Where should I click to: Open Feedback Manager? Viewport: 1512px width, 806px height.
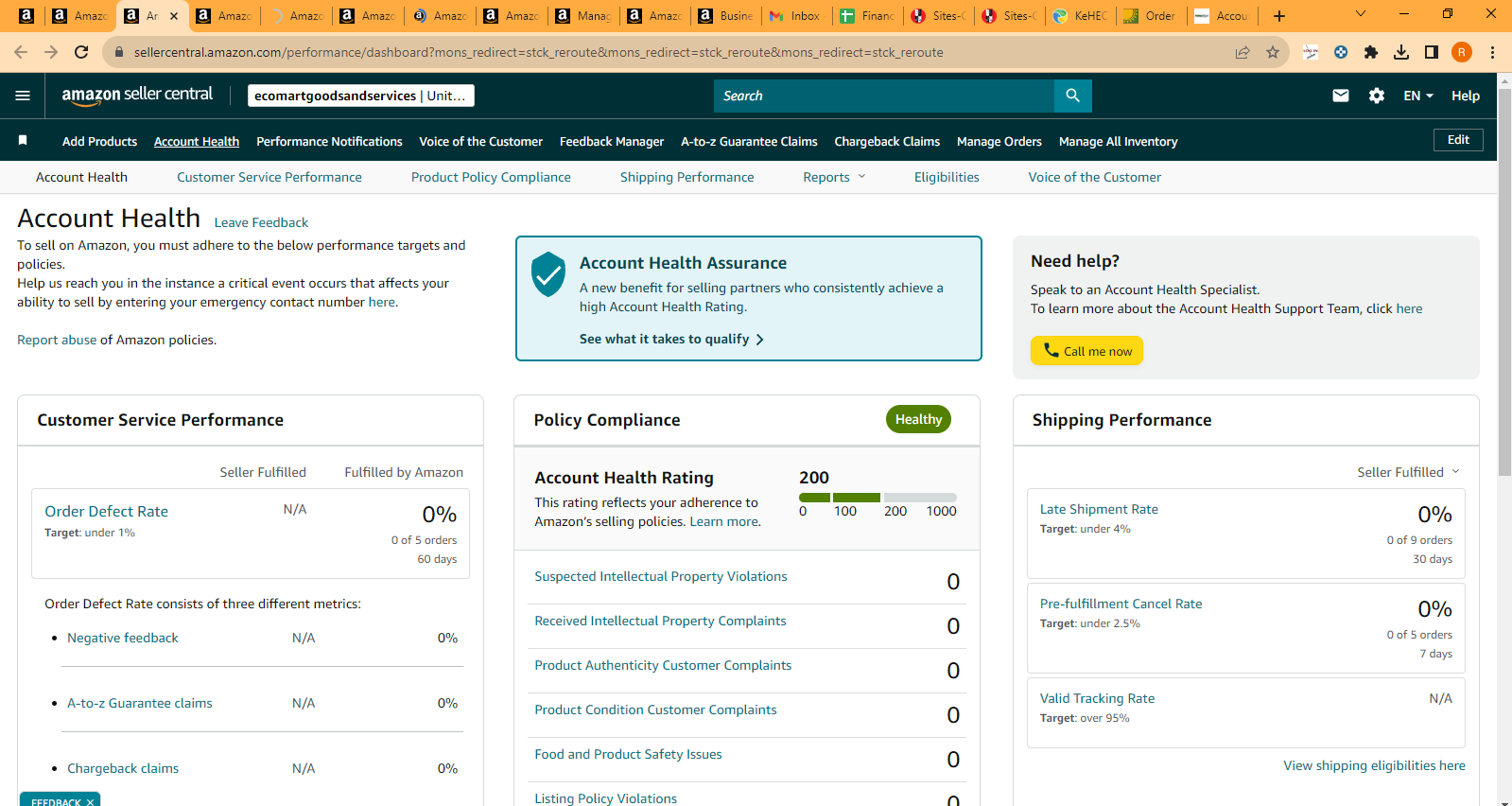click(612, 141)
